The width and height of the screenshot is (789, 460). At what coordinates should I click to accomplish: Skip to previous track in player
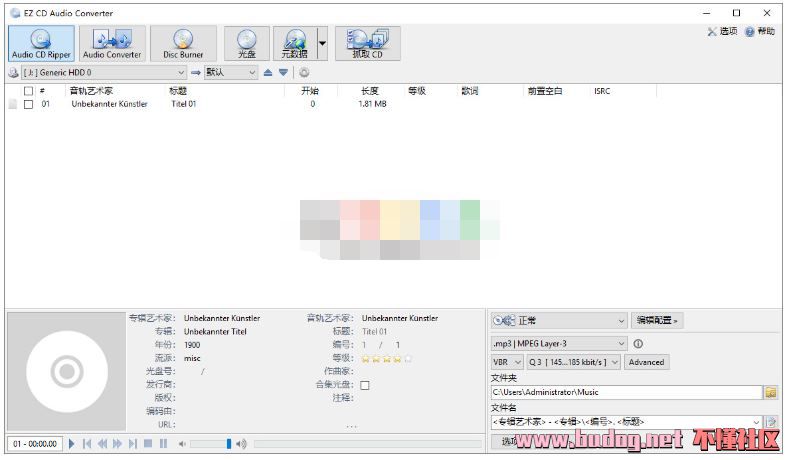pyautogui.click(x=87, y=444)
